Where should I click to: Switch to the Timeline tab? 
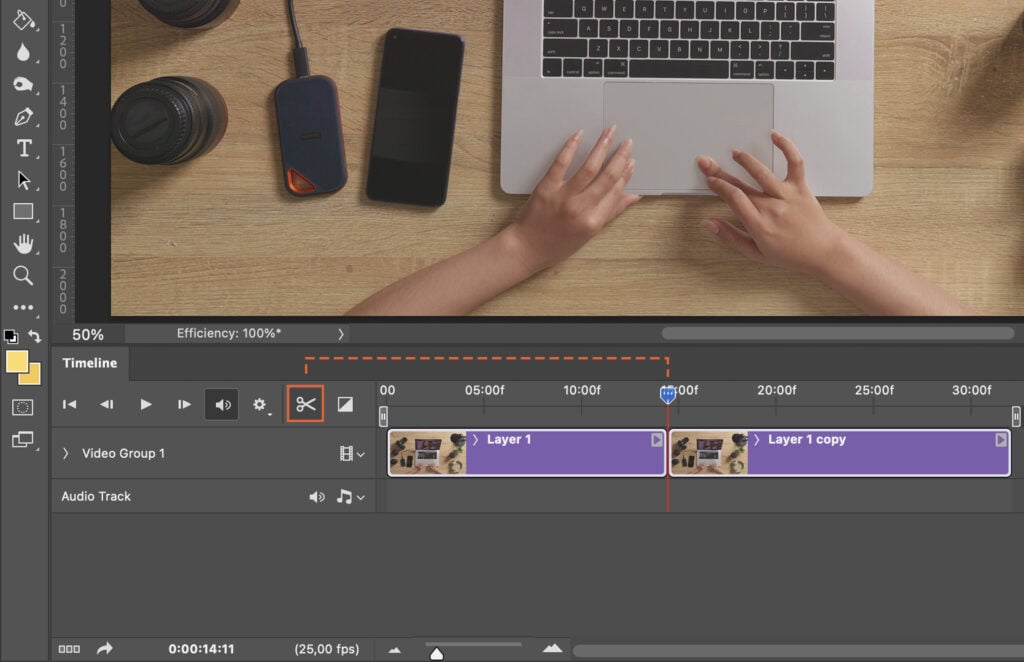pos(90,363)
